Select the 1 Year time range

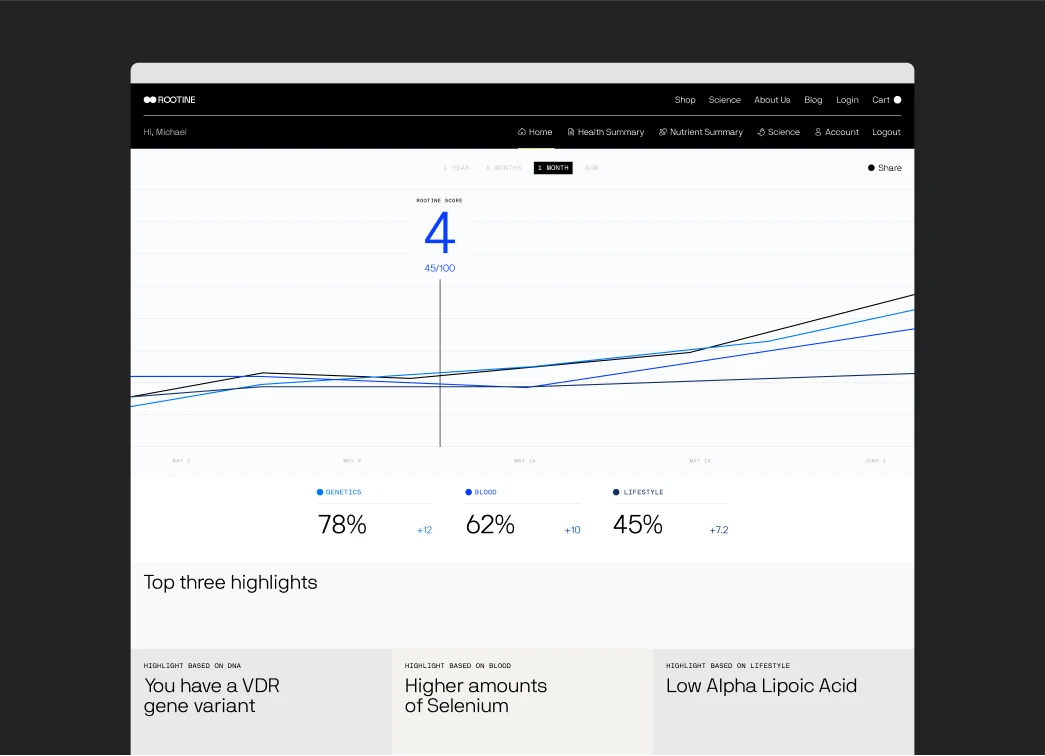[x=455, y=168]
